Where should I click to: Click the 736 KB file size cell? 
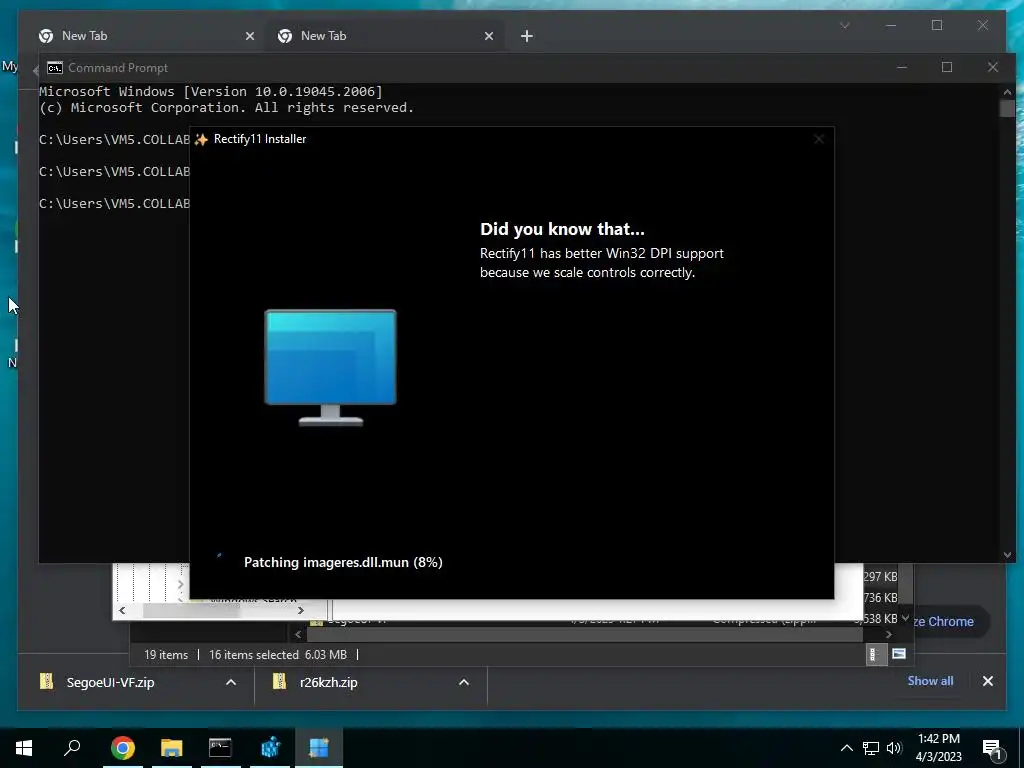pos(880,598)
